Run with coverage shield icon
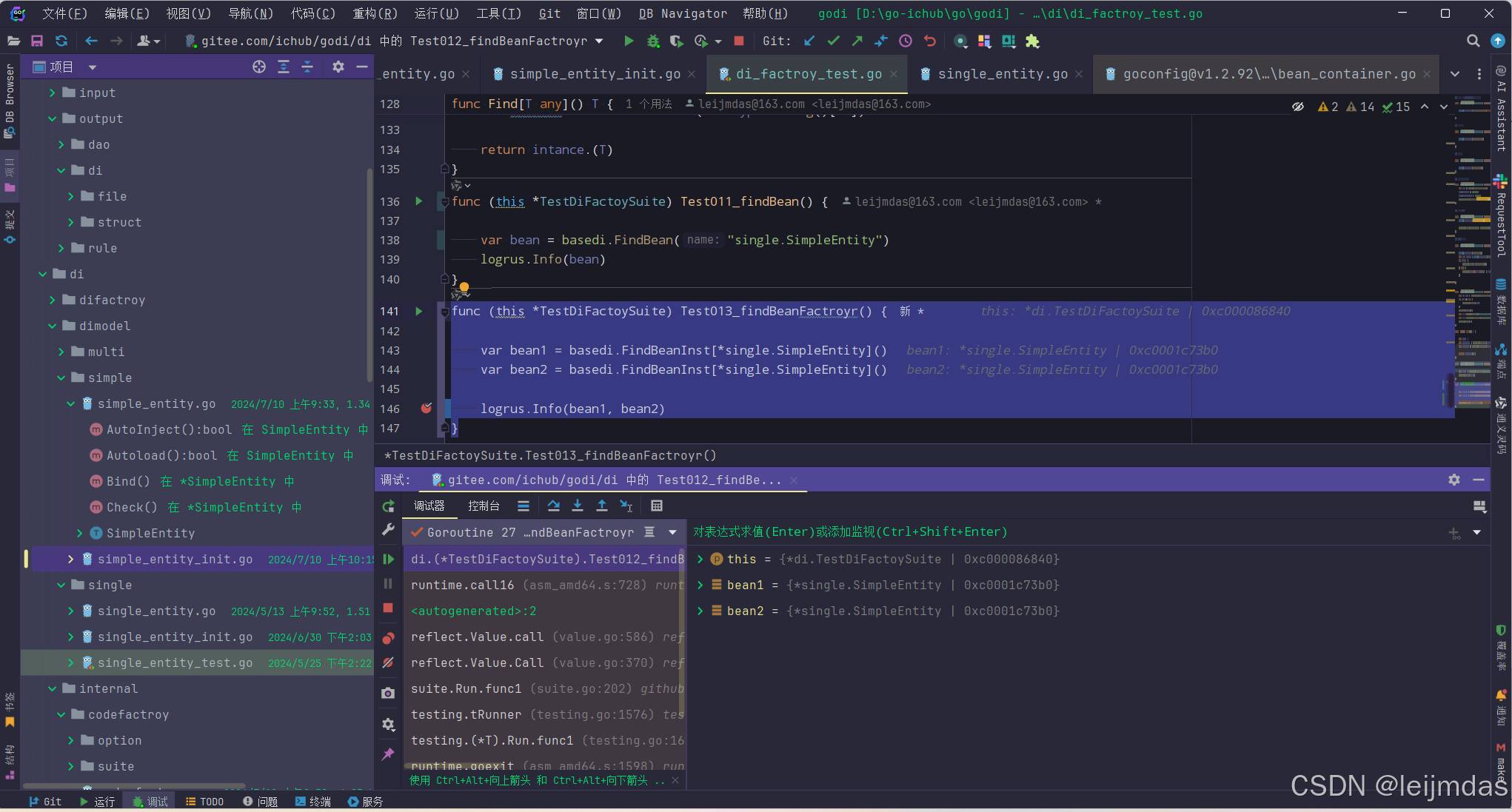1512x812 pixels. (676, 41)
